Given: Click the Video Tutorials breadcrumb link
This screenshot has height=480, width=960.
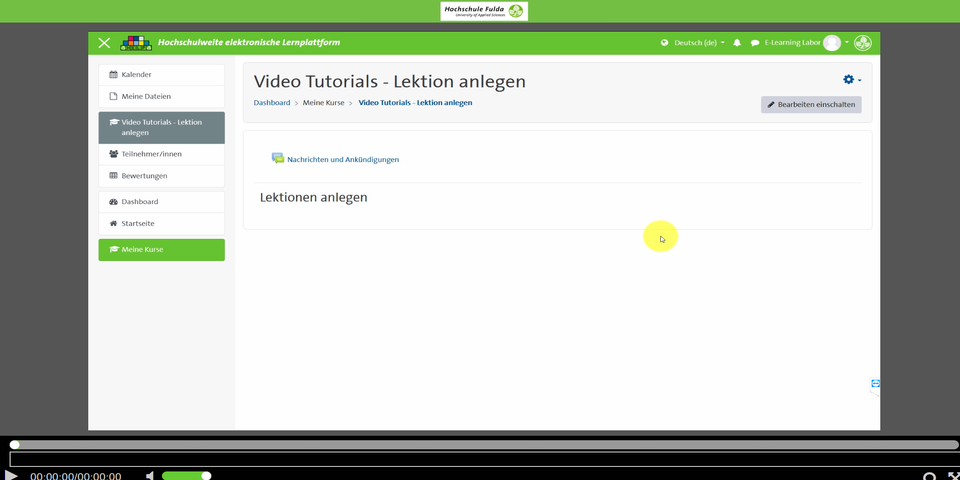Looking at the screenshot, I should (415, 103).
